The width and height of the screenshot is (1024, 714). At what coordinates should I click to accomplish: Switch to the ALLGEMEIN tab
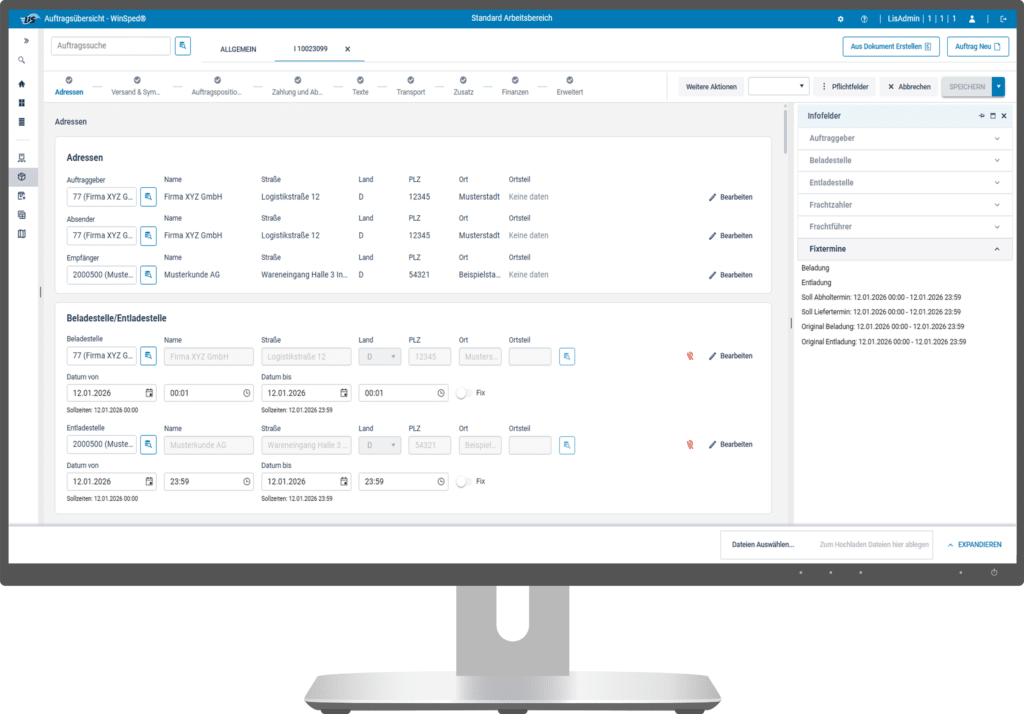click(x=238, y=48)
